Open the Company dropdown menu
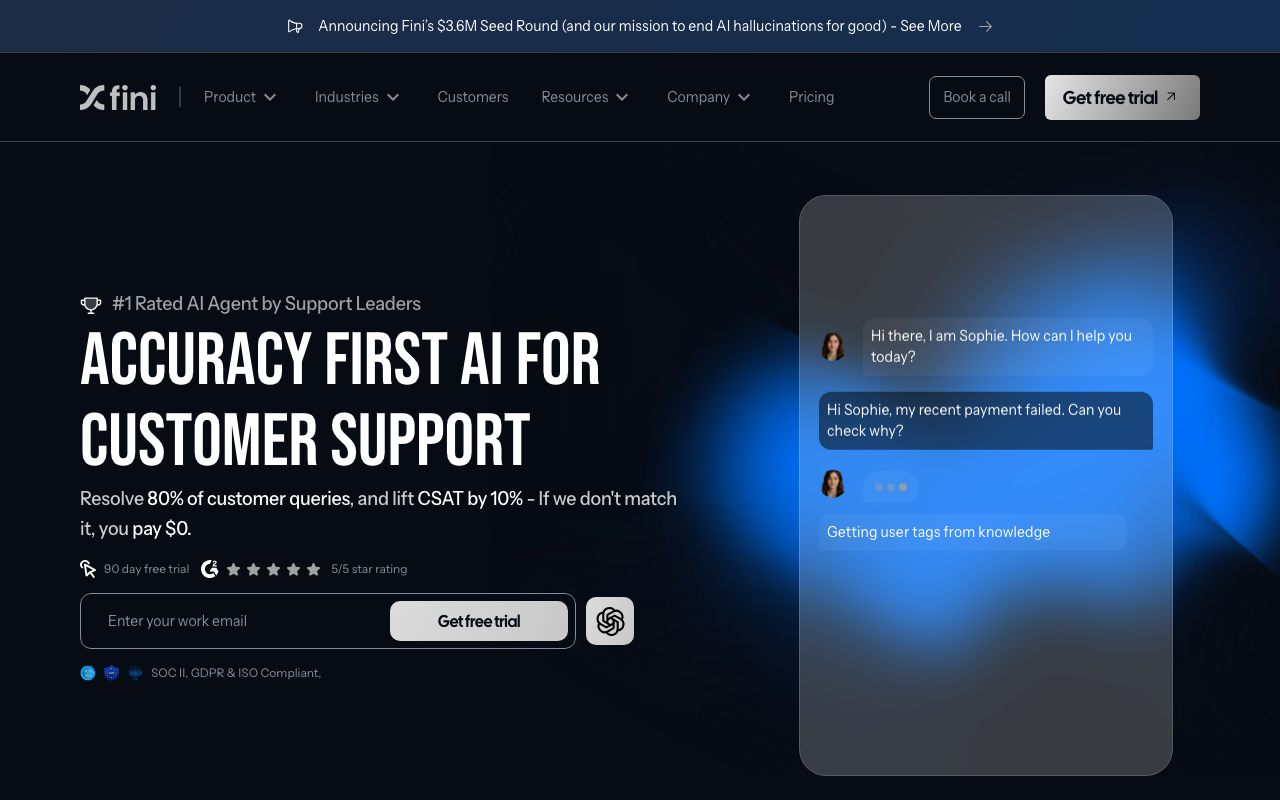The height and width of the screenshot is (800, 1280). point(709,97)
